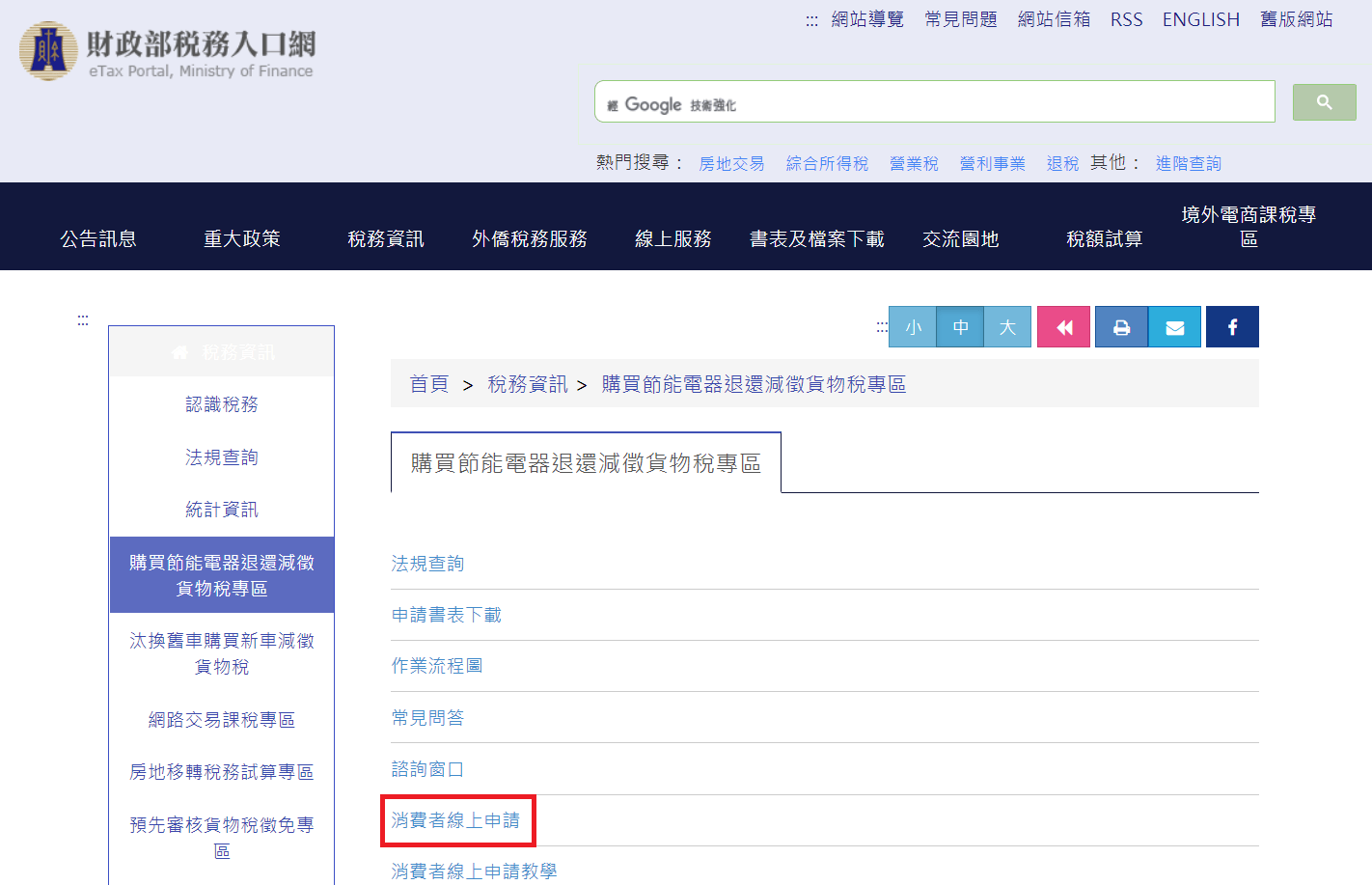Image resolution: width=1372 pixels, height=885 pixels.
Task: Open the 消費者線上申請 link
Action: coord(455,820)
